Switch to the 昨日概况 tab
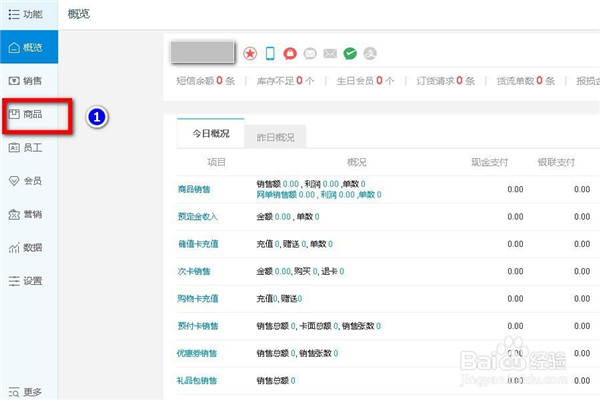 coord(275,134)
